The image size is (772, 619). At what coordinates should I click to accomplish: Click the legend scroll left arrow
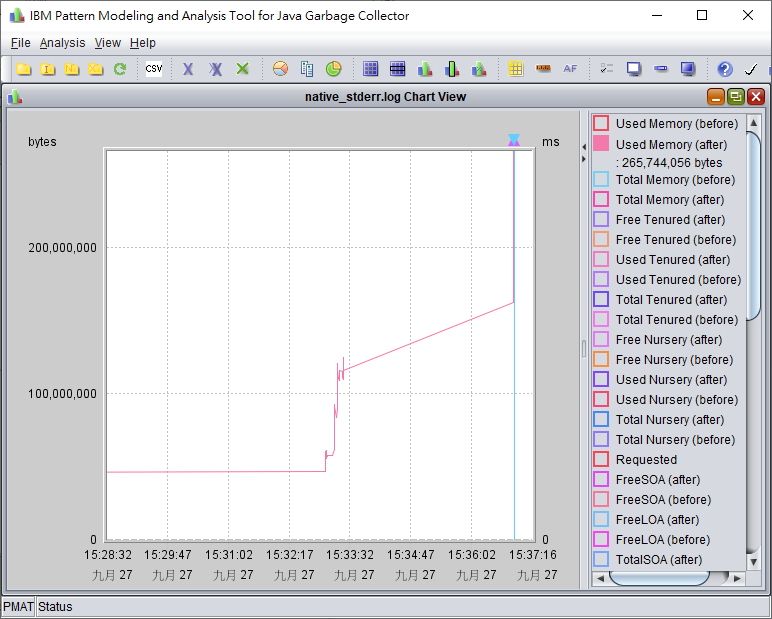(600, 579)
